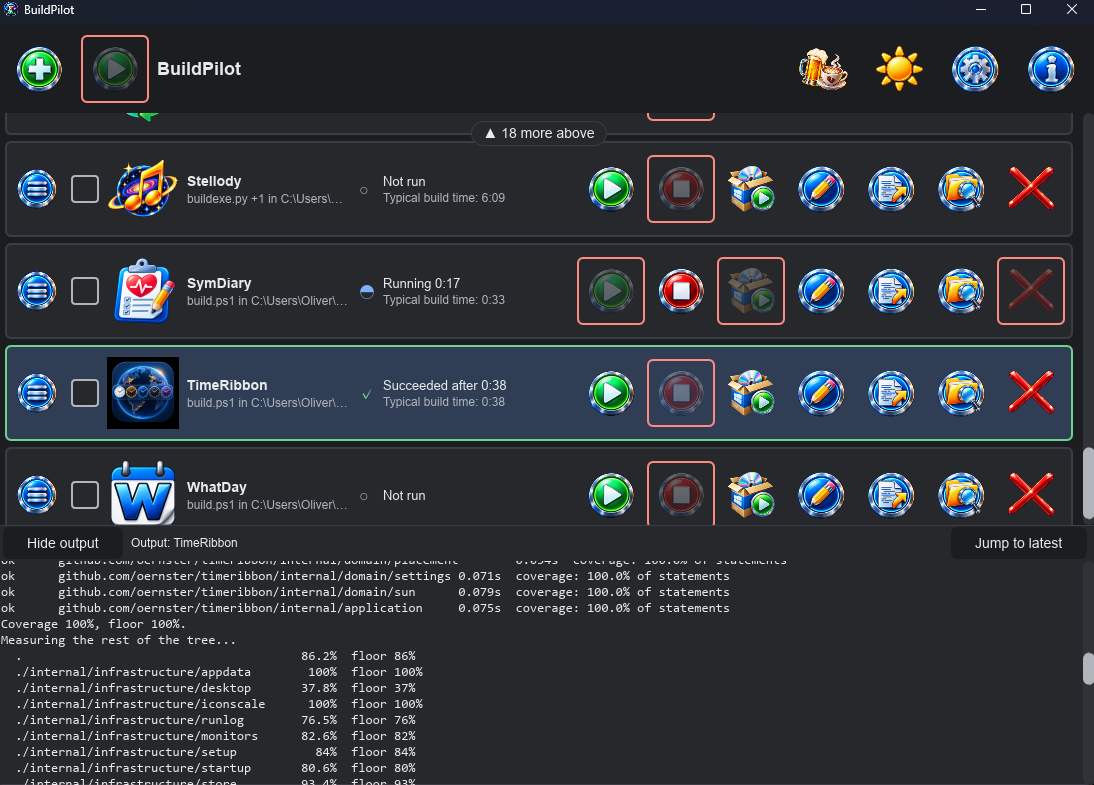Click the Stellody music planet thumbnail
The height and width of the screenshot is (785, 1094).
(x=143, y=189)
